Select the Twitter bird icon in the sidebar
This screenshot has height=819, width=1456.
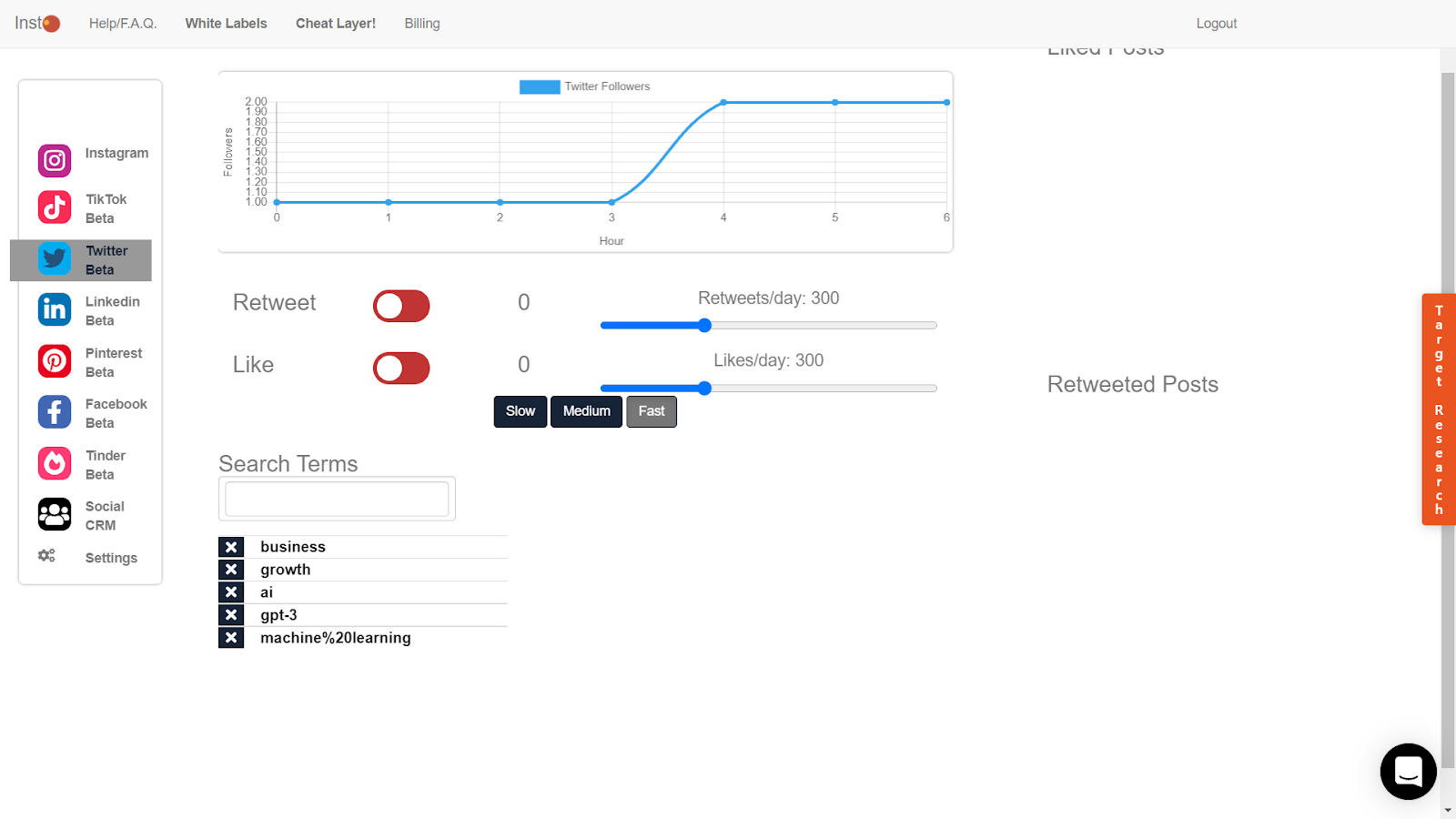[x=55, y=258]
